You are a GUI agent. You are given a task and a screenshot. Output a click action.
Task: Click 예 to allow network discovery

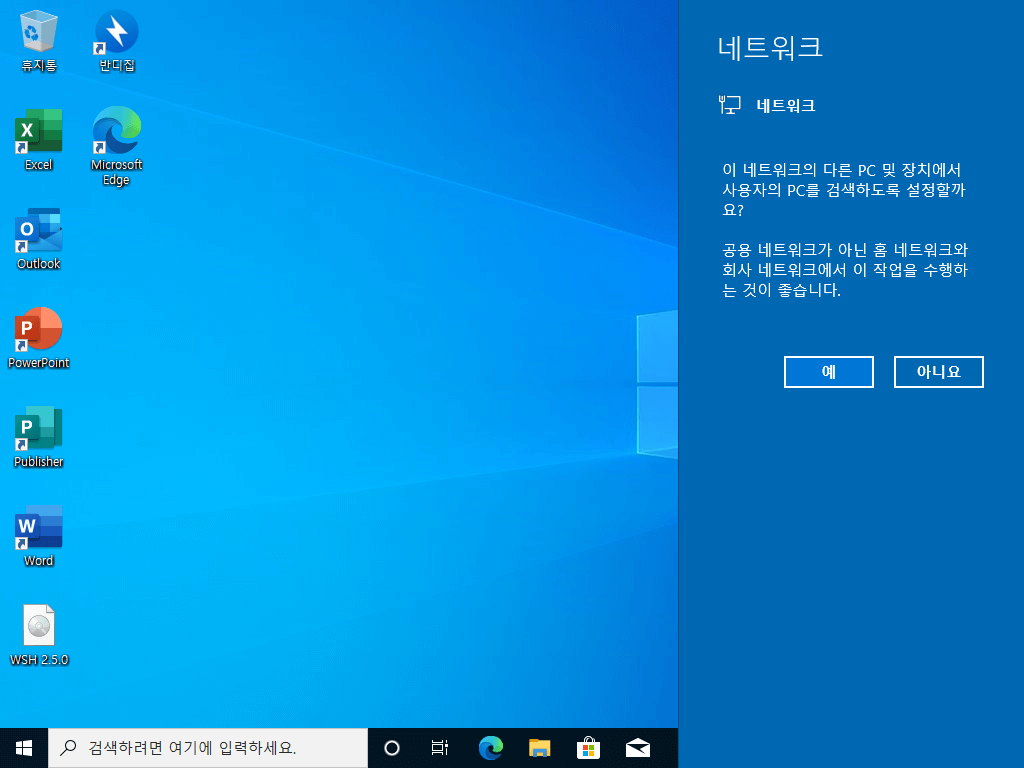828,372
